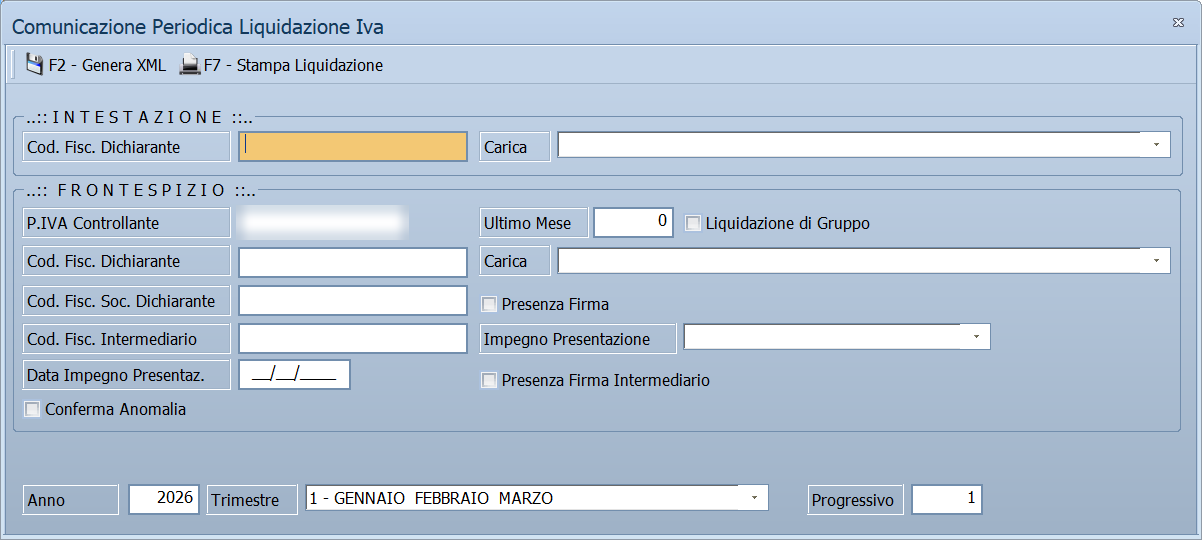Viewport: 1202px width, 540px height.
Task: Expand the Impegno Presentazione dropdown
Action: (976, 337)
